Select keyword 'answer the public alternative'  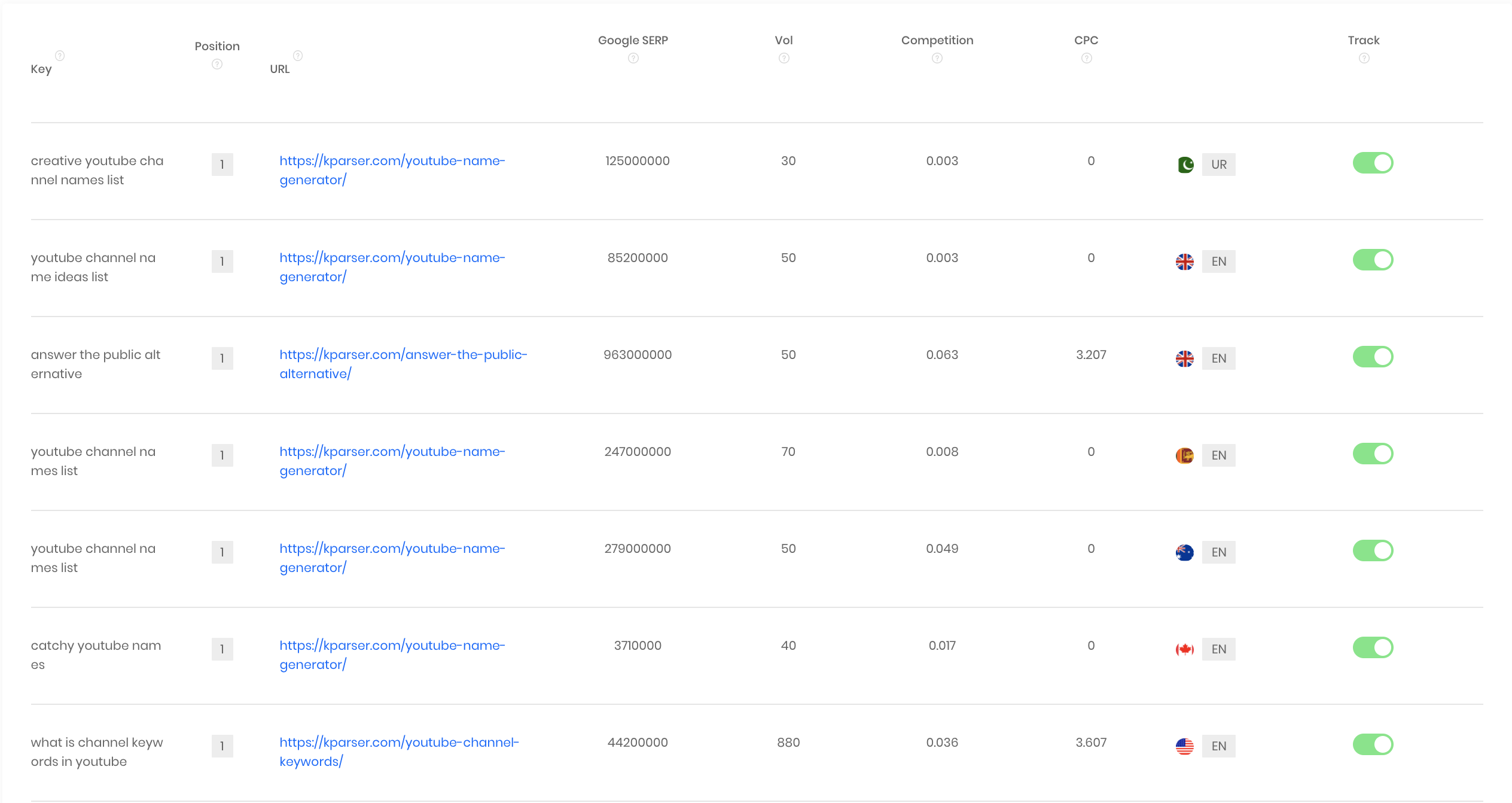point(96,364)
